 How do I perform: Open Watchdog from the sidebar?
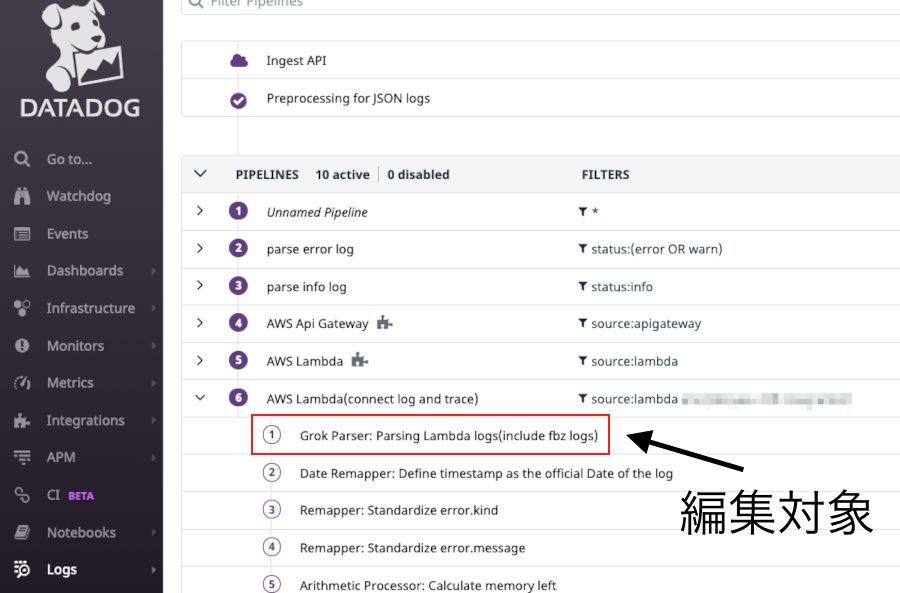click(22, 196)
